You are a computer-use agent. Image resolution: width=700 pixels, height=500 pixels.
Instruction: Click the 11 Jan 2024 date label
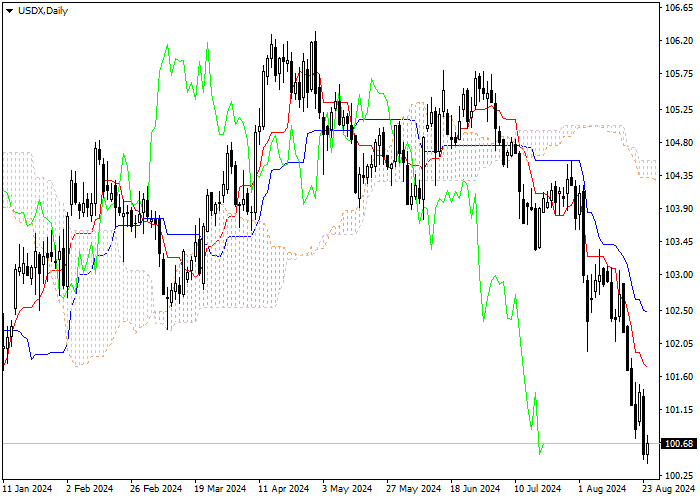28,489
